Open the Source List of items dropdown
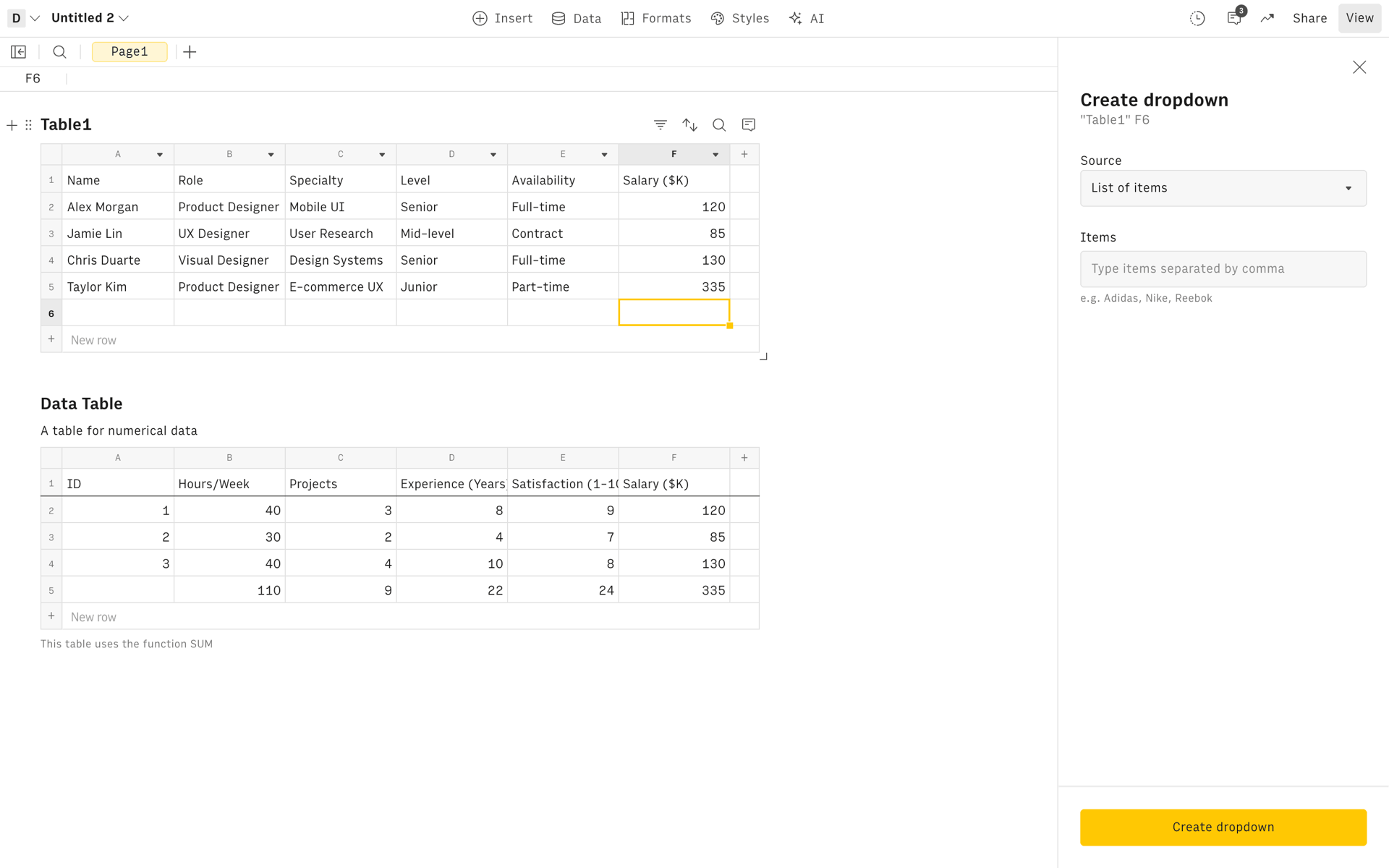1389x868 pixels. [x=1223, y=188]
